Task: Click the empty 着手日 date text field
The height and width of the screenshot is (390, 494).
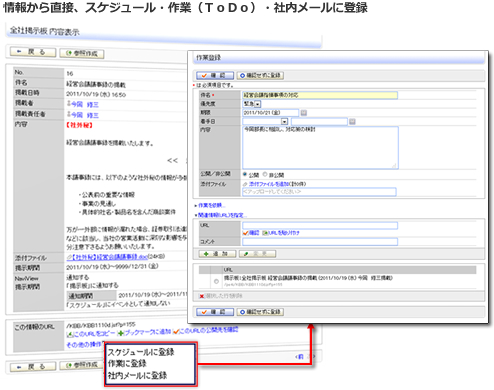Action: tap(319, 122)
